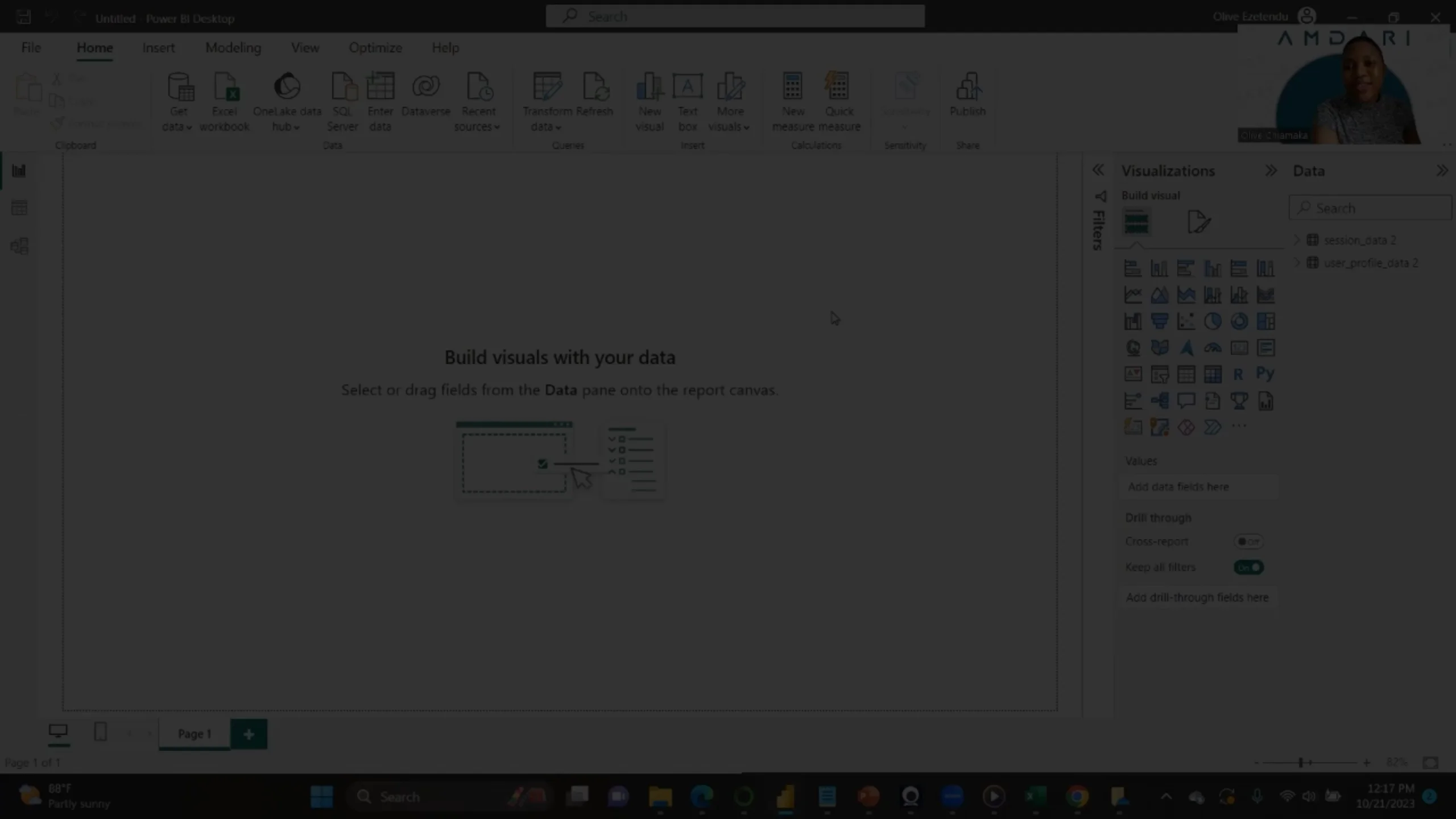Viewport: 1456px width, 819px height.
Task: Switch to Table view in sidebar
Action: 19,208
